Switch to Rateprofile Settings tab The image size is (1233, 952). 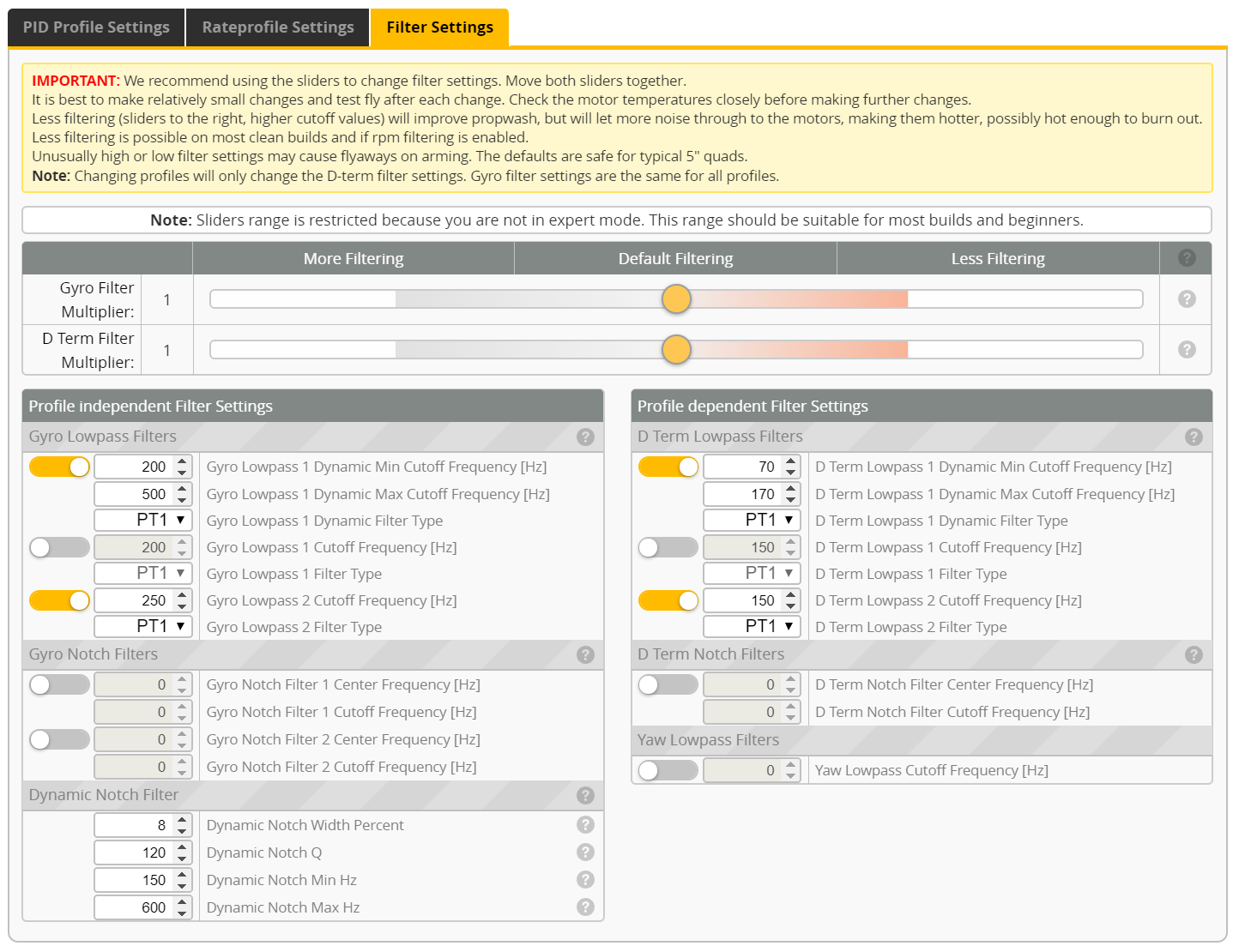278,27
